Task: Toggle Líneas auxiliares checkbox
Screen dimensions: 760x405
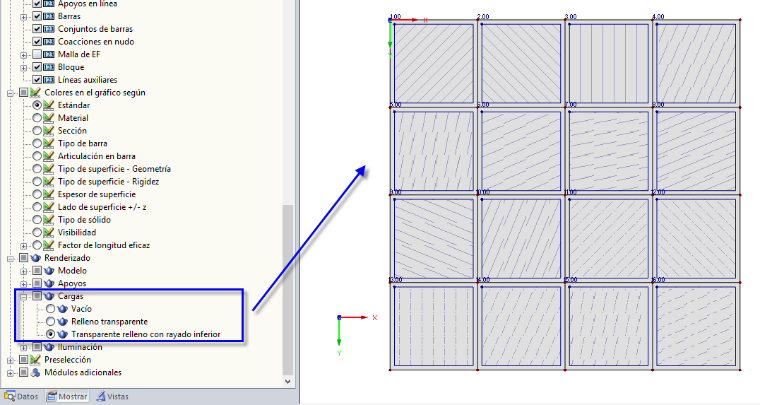Action: [37, 79]
